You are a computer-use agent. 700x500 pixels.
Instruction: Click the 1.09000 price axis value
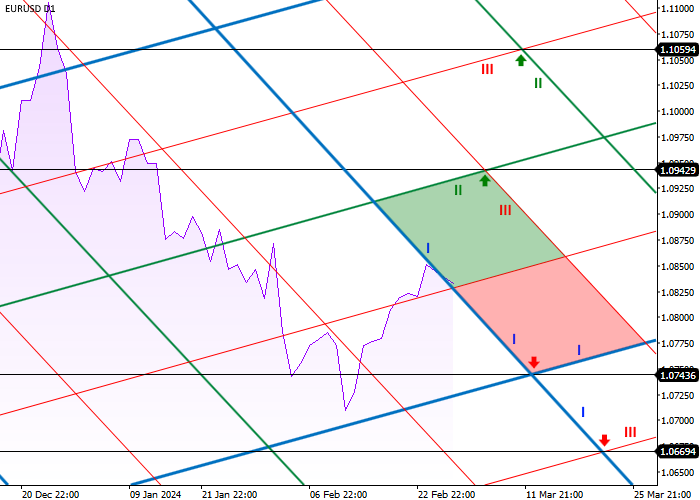(x=678, y=215)
